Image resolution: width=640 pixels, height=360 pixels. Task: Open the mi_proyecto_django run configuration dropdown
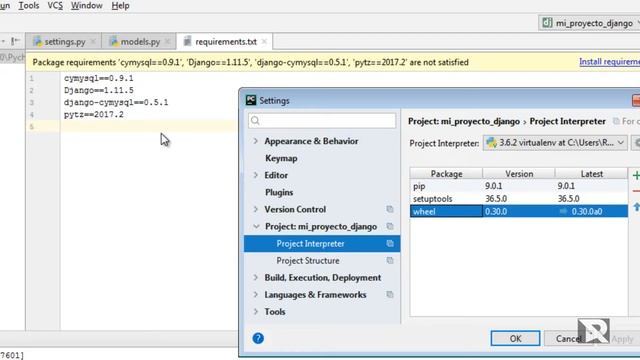(590, 23)
